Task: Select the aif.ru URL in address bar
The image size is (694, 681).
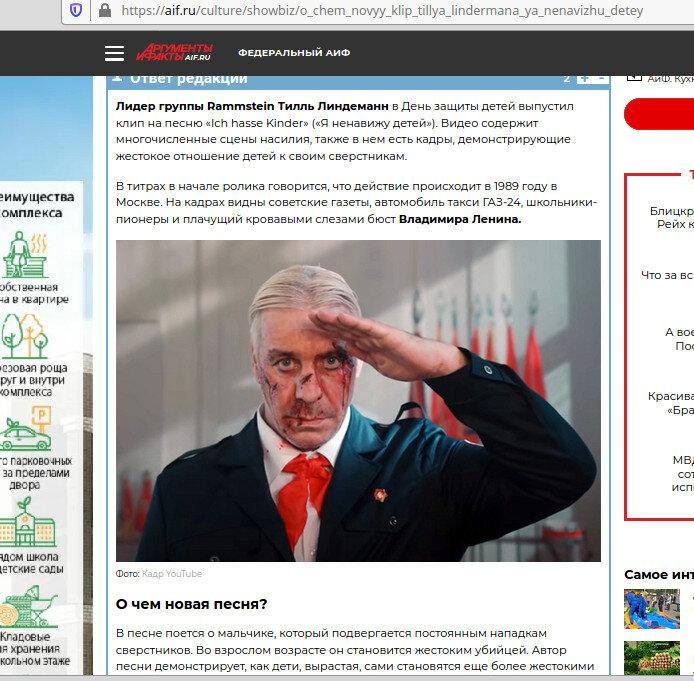Action: pos(382,10)
